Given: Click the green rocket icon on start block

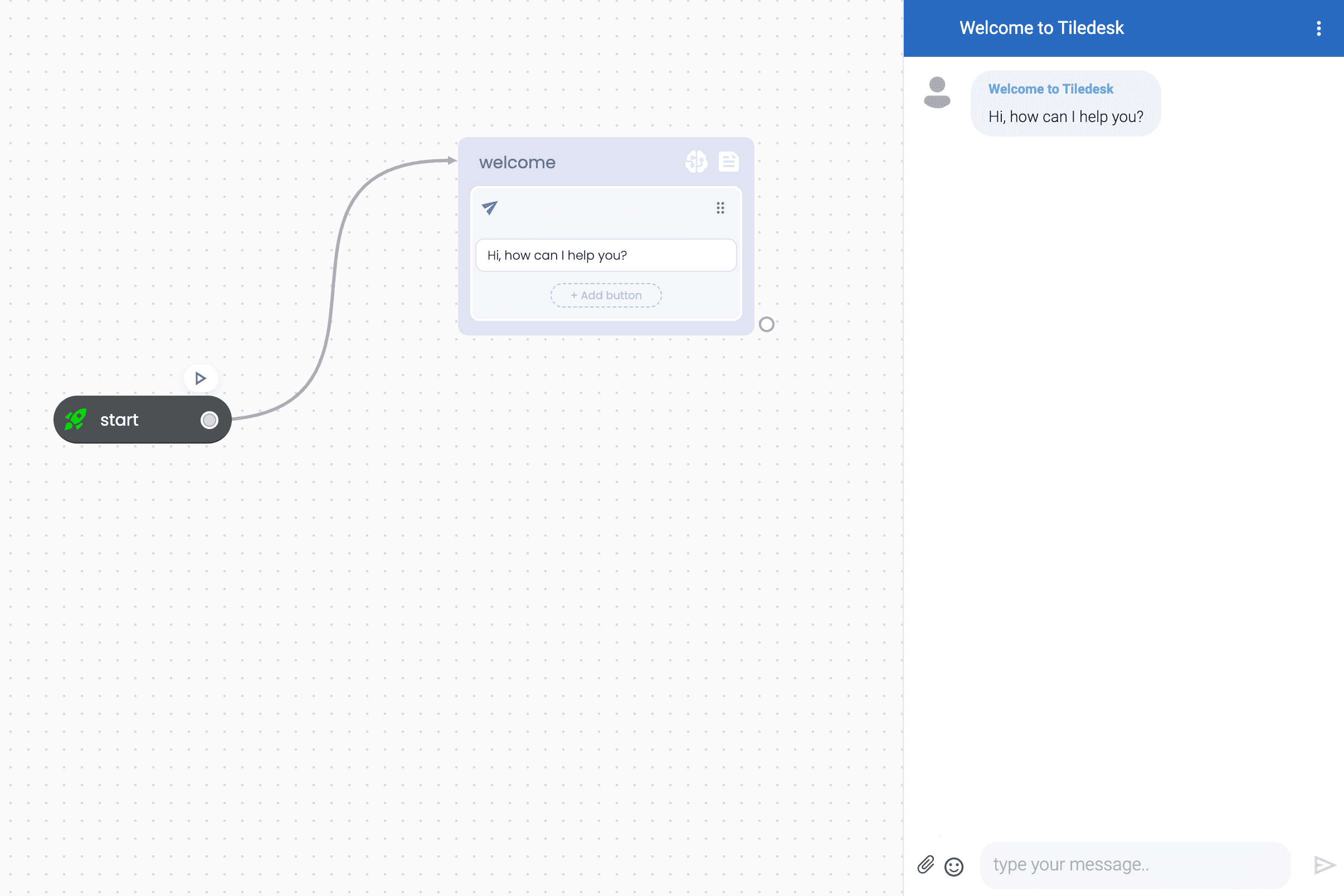Looking at the screenshot, I should [x=75, y=420].
